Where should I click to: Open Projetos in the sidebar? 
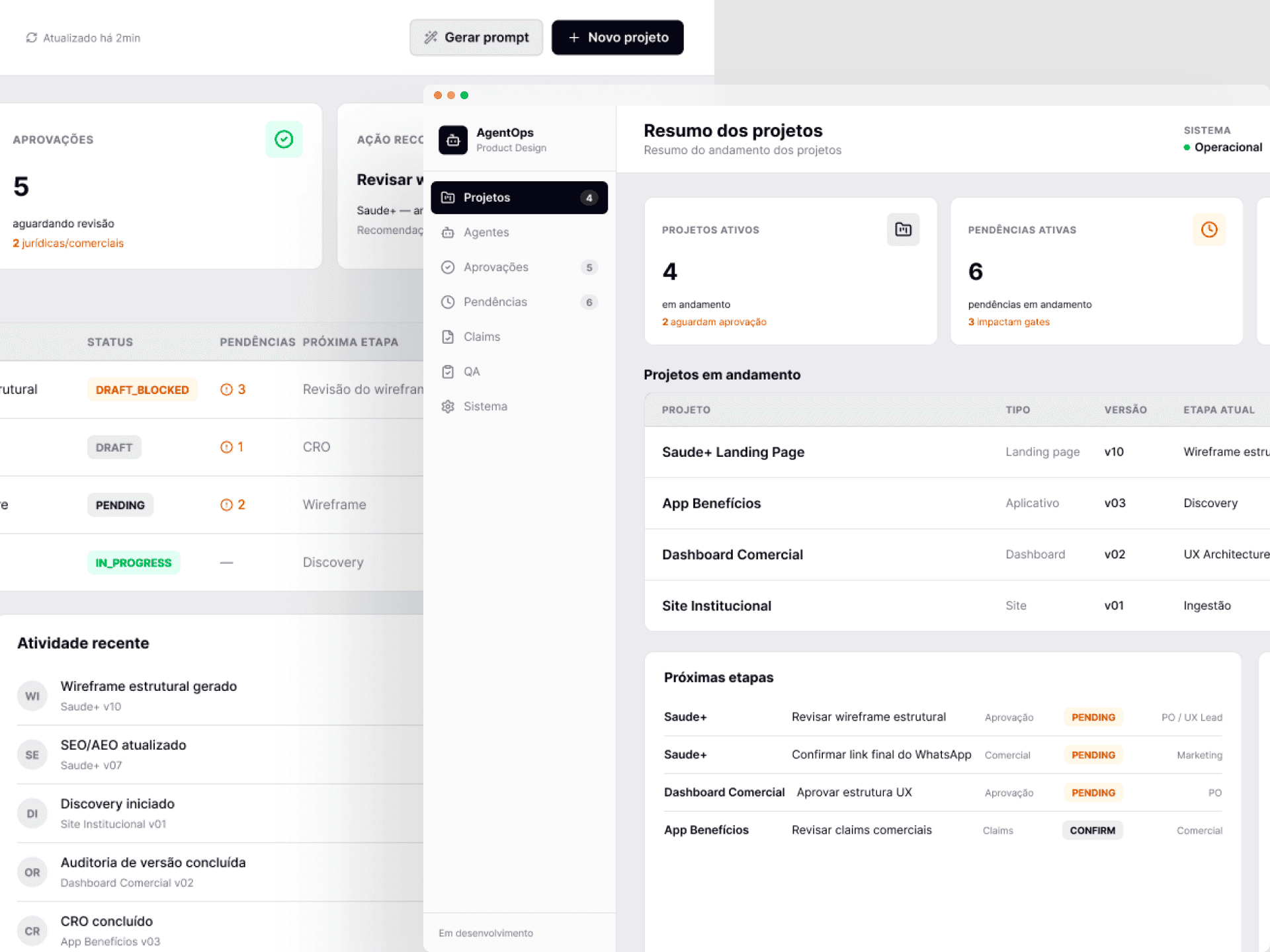[x=519, y=198]
